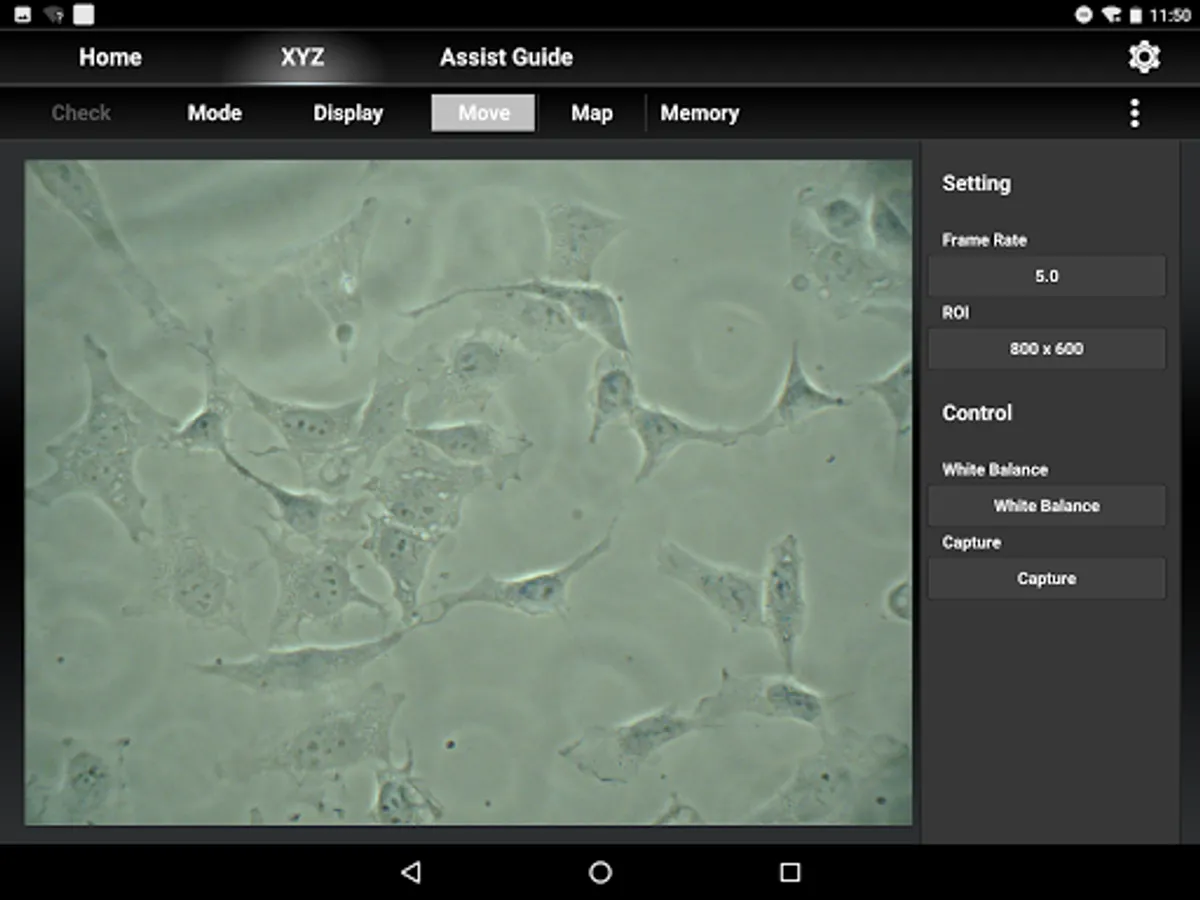Tap the battery icon in status bar

1136,15
